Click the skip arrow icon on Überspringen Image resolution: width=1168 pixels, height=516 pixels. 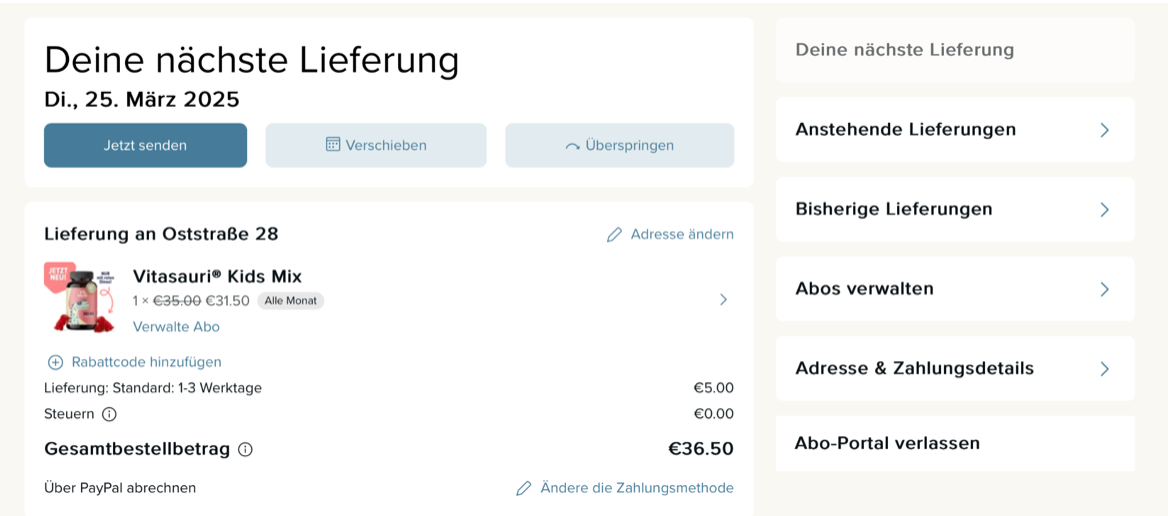[x=572, y=146]
